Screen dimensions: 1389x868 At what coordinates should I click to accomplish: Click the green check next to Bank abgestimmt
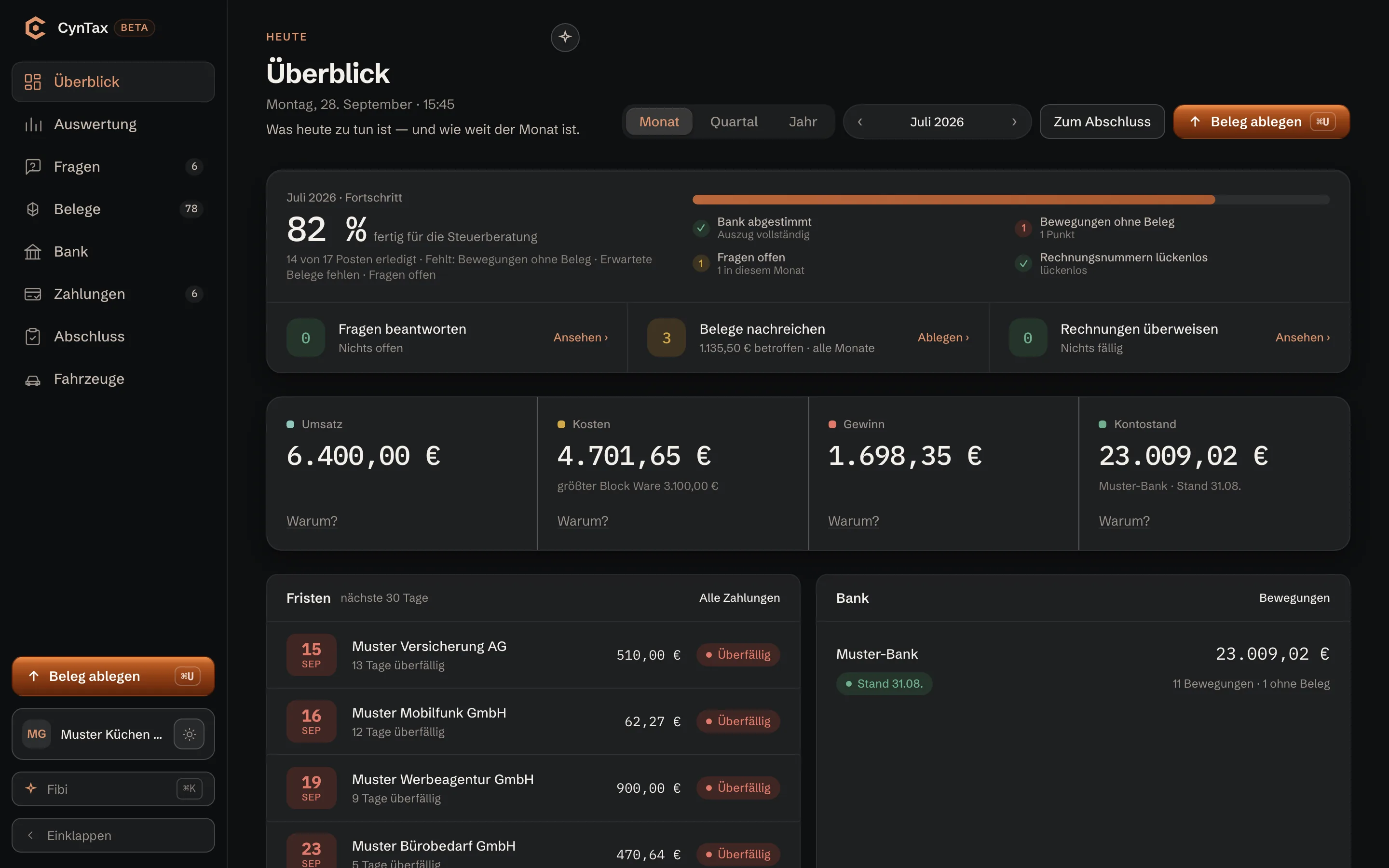[x=701, y=228]
